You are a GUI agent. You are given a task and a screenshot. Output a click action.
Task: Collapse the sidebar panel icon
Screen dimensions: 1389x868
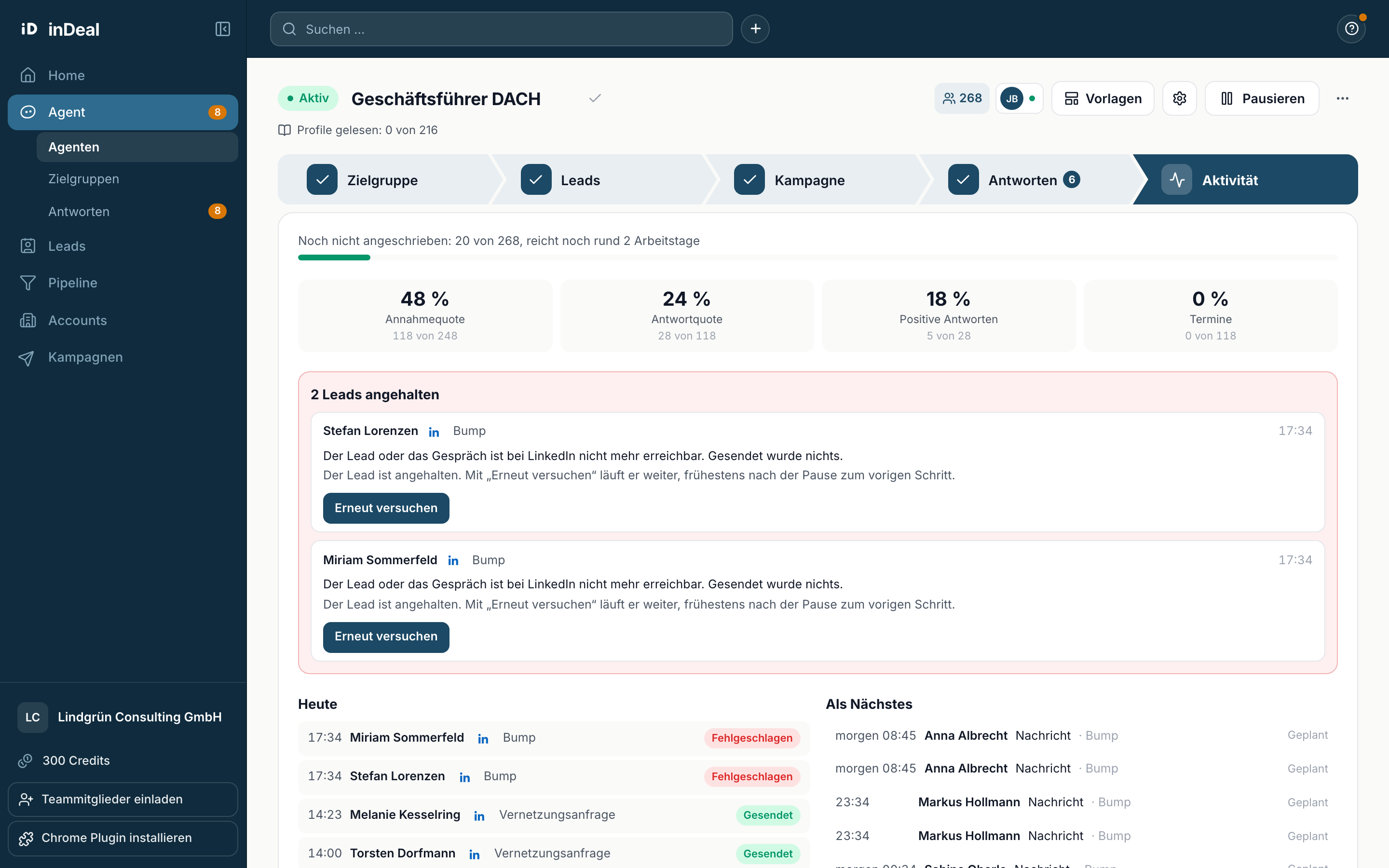pos(223,29)
